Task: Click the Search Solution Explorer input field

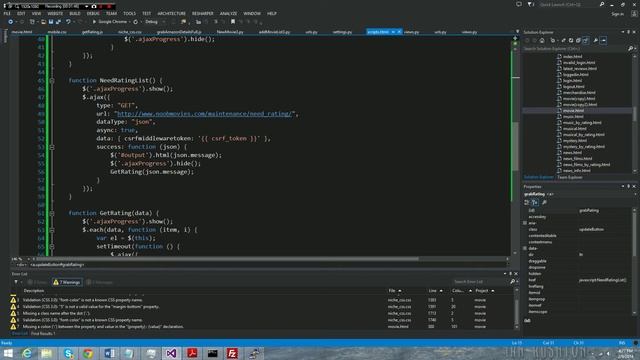Action: tap(575, 49)
